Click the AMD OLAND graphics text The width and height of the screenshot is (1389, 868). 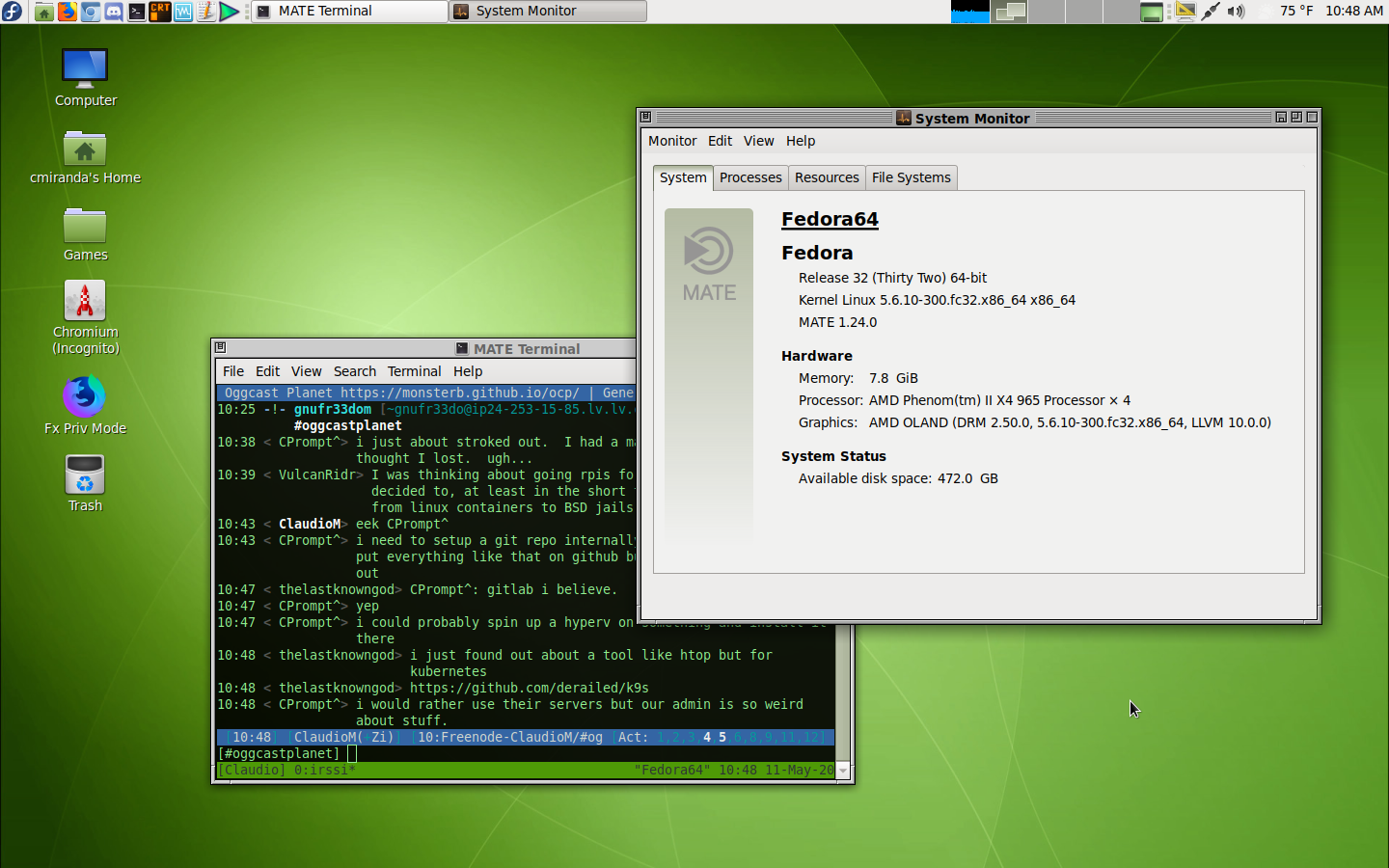click(x=1070, y=422)
